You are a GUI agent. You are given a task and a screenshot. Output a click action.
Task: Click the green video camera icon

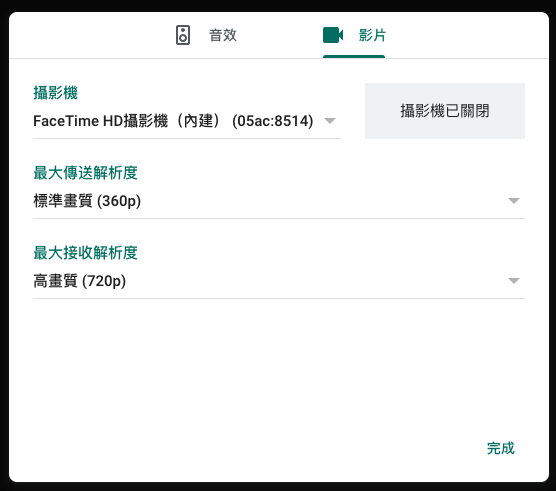[x=333, y=35]
